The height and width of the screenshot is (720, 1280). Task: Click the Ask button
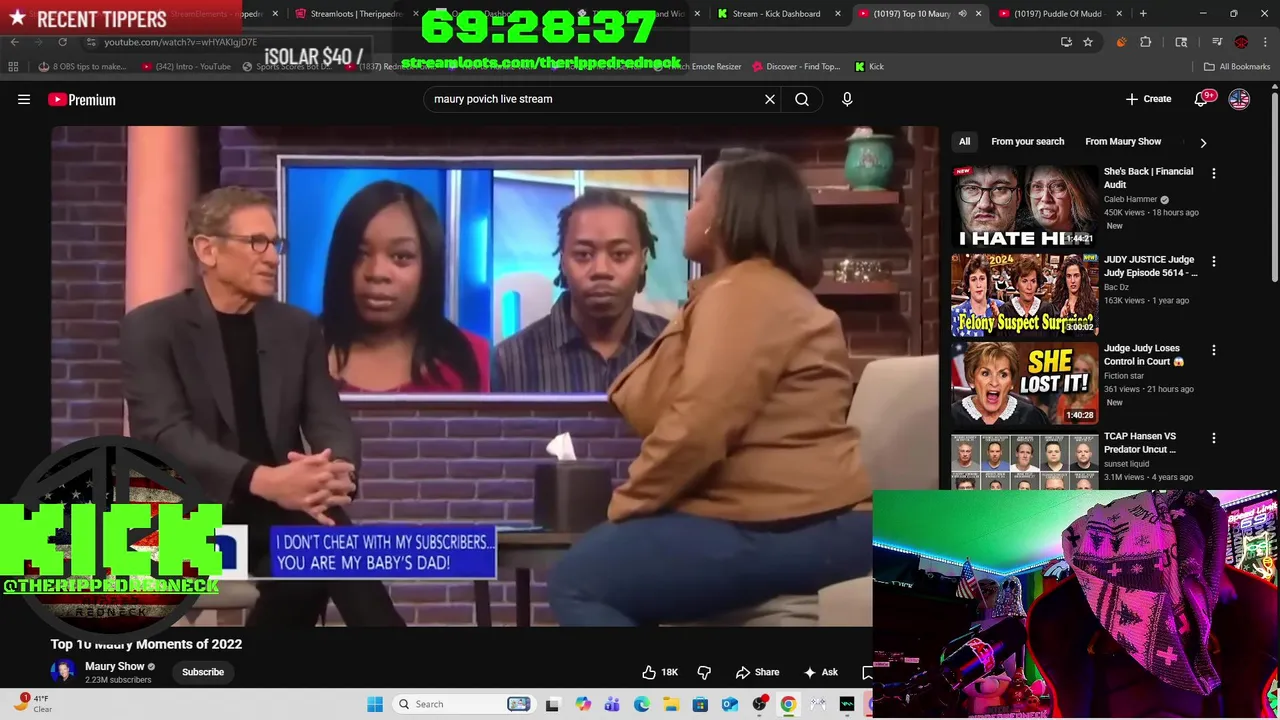tap(821, 672)
